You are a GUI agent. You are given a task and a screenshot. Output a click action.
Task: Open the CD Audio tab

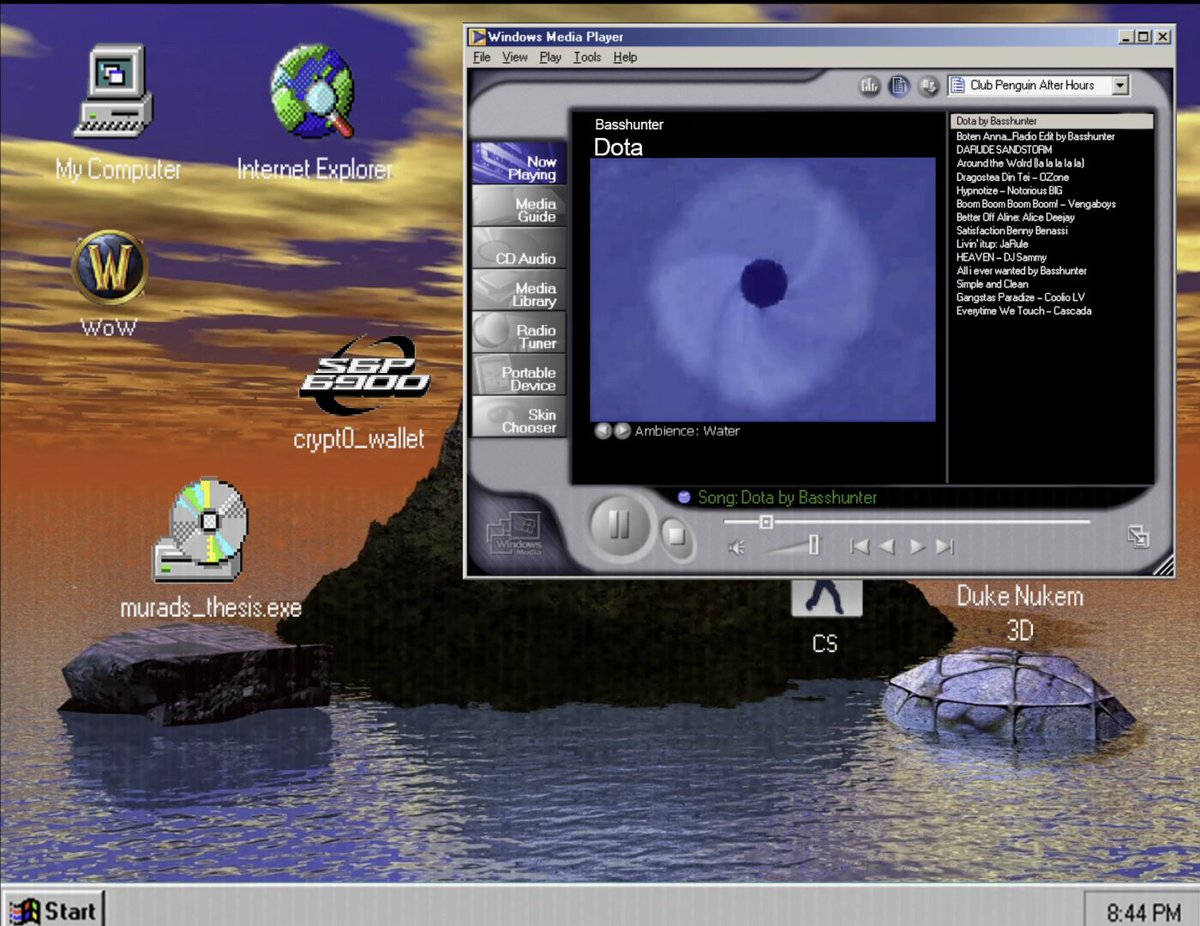coord(519,248)
